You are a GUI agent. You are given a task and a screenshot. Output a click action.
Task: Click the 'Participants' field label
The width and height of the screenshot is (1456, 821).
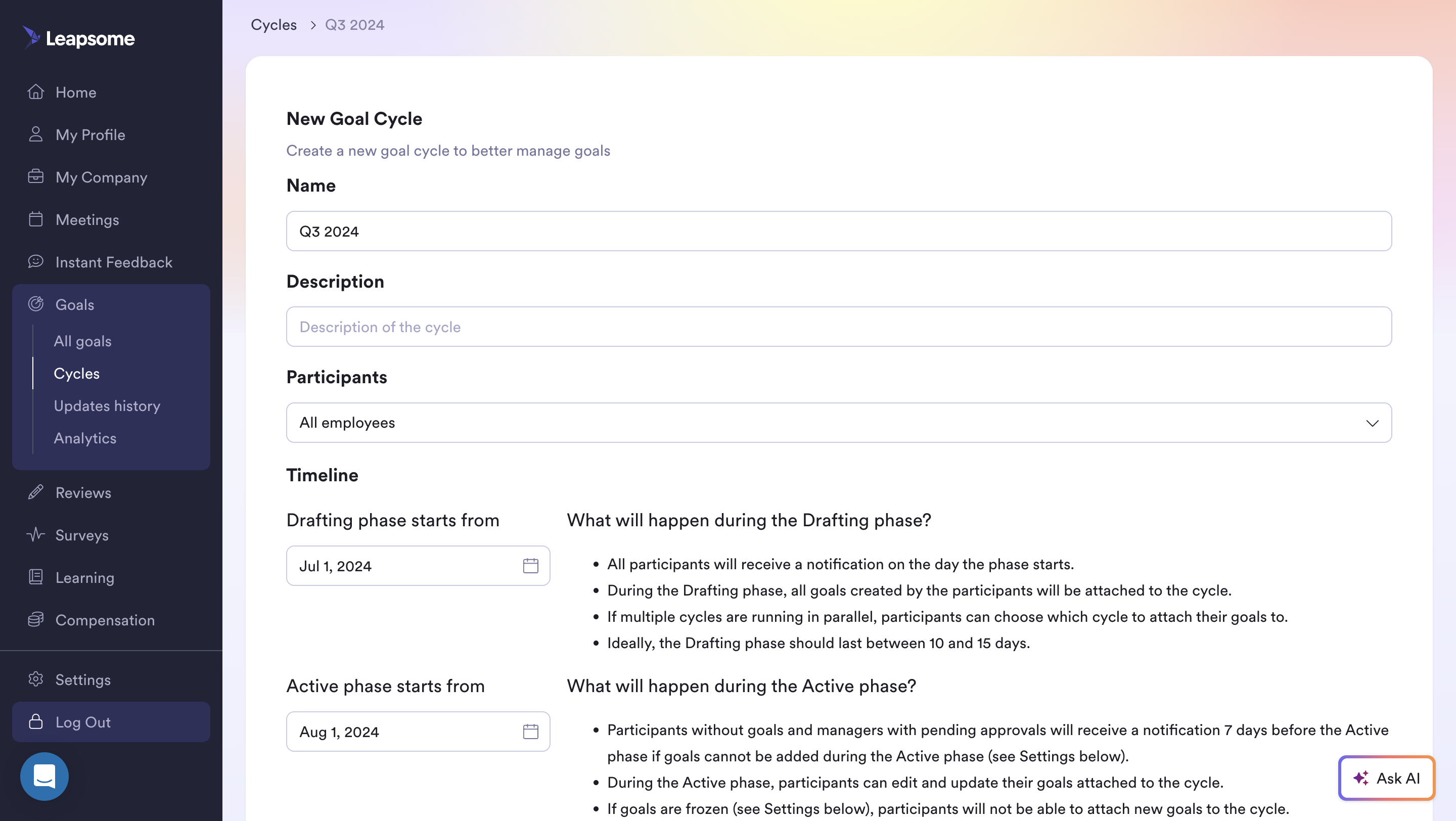(336, 377)
